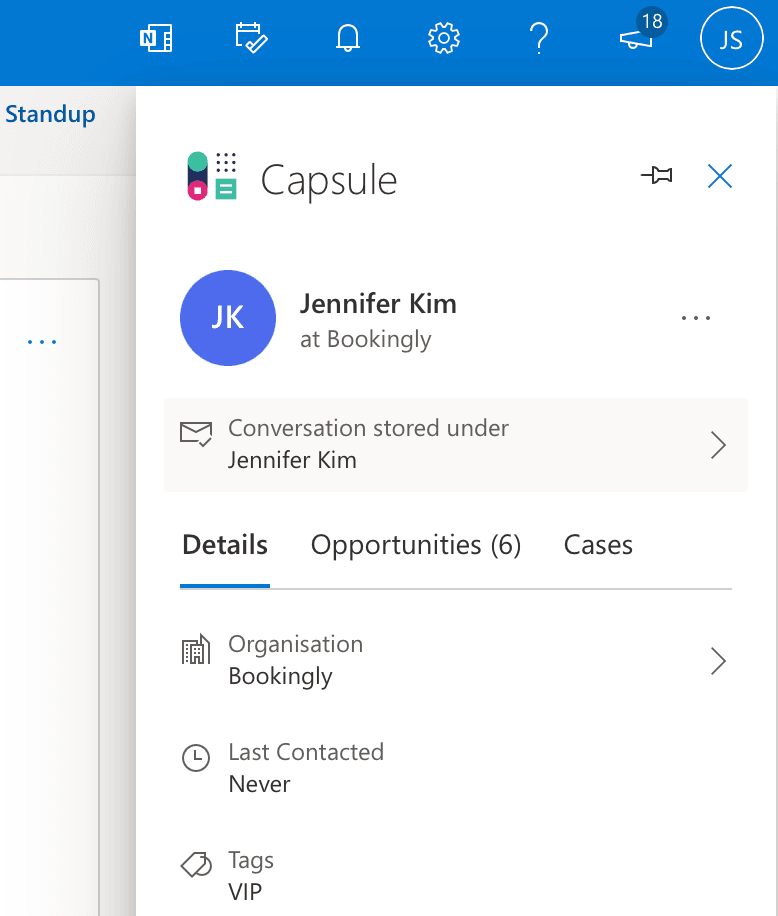Open the blue ellipsis menu in the left pane
This screenshot has height=916, width=778.
[x=42, y=342]
